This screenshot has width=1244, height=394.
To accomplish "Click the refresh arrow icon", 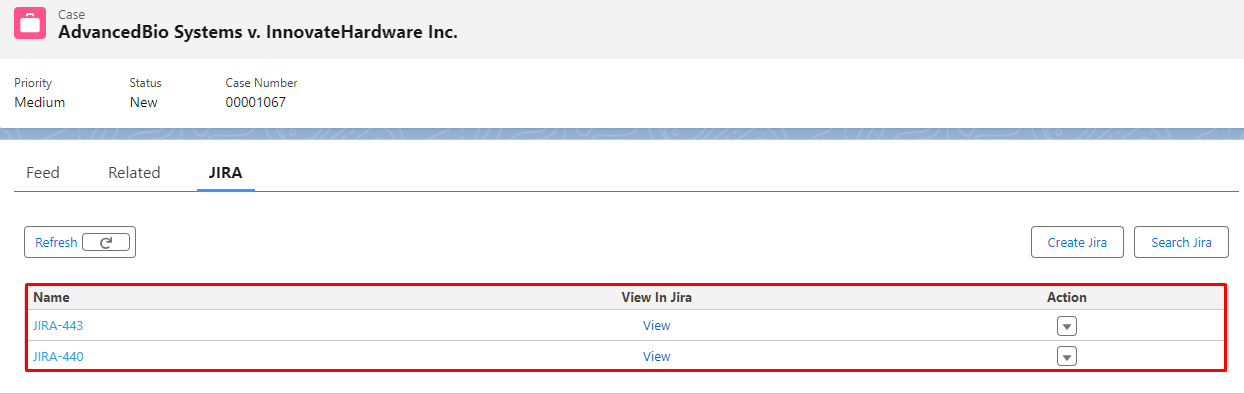I will pyautogui.click(x=106, y=242).
